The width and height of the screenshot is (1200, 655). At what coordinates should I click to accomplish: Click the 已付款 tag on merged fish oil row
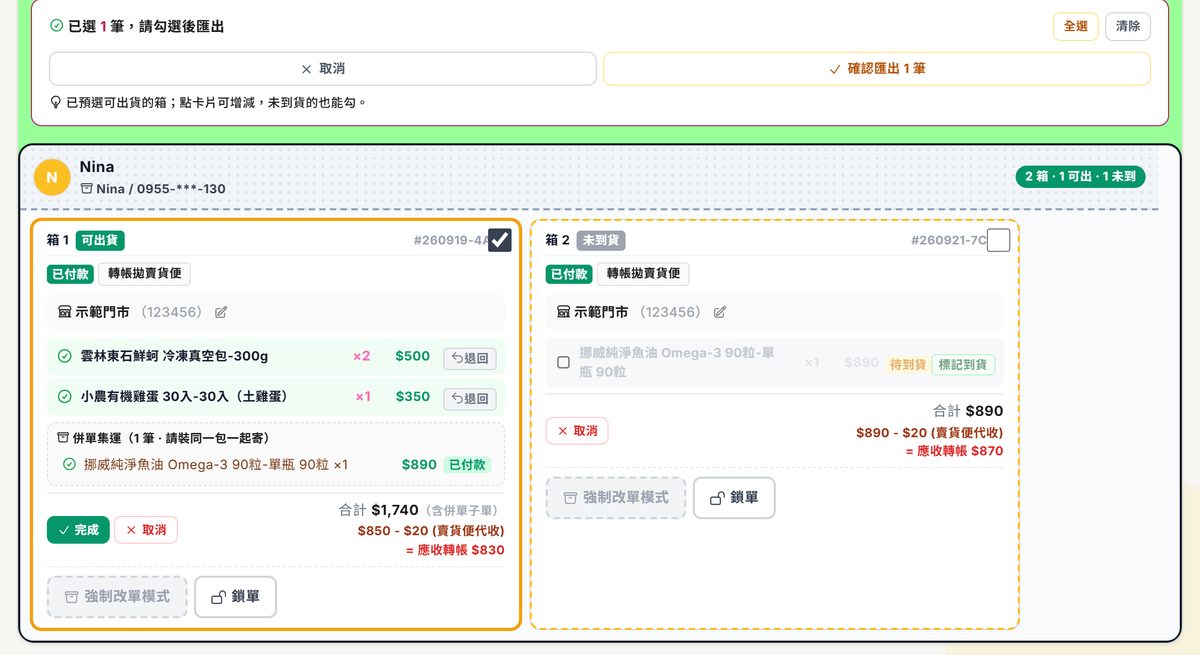tap(467, 465)
